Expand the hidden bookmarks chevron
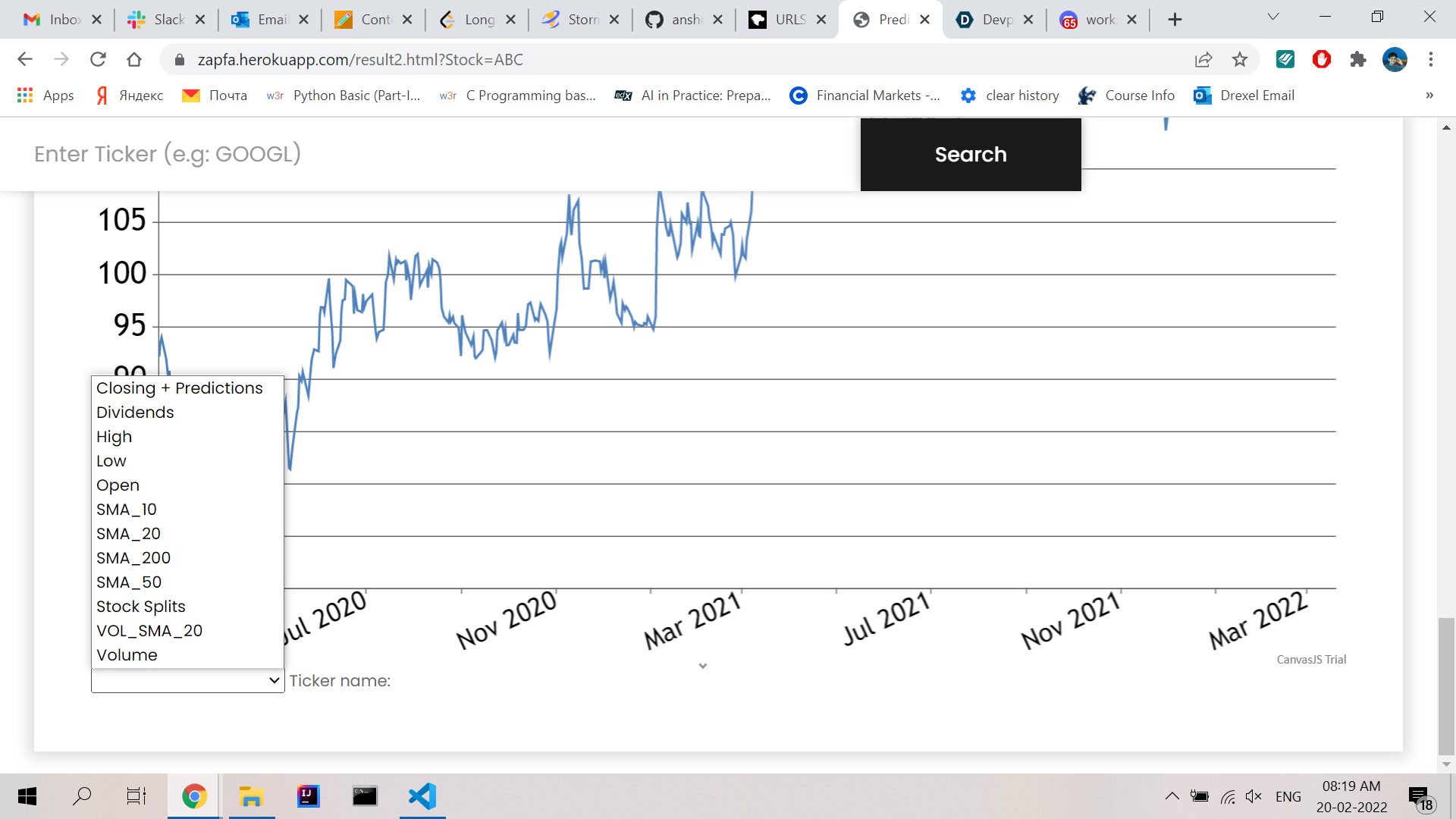Image resolution: width=1456 pixels, height=819 pixels. tap(1429, 96)
